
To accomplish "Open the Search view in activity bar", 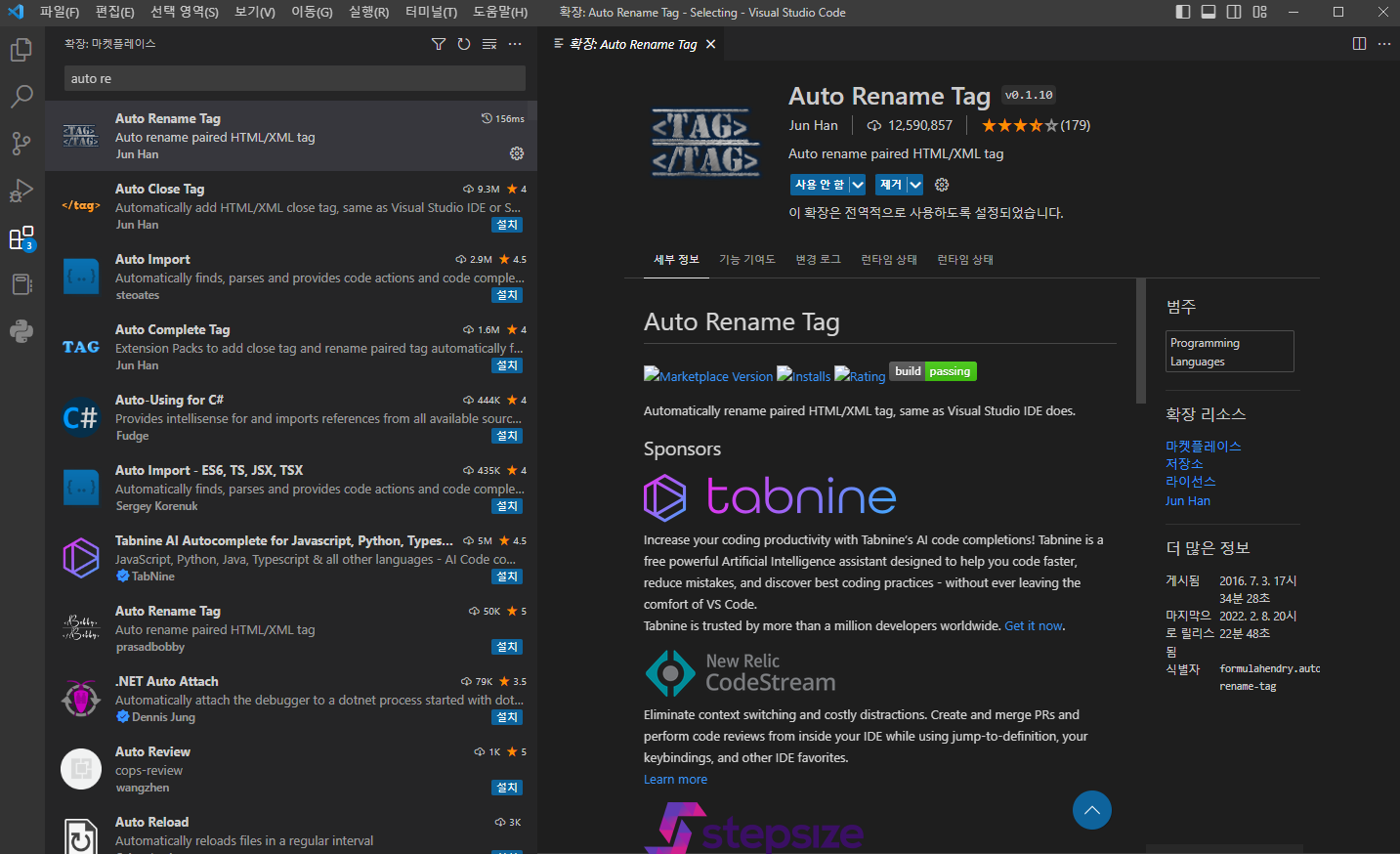I will 21,97.
